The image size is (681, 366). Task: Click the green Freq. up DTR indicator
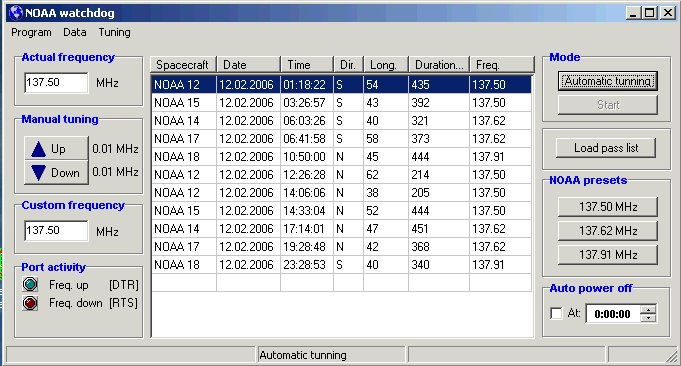tap(30, 285)
